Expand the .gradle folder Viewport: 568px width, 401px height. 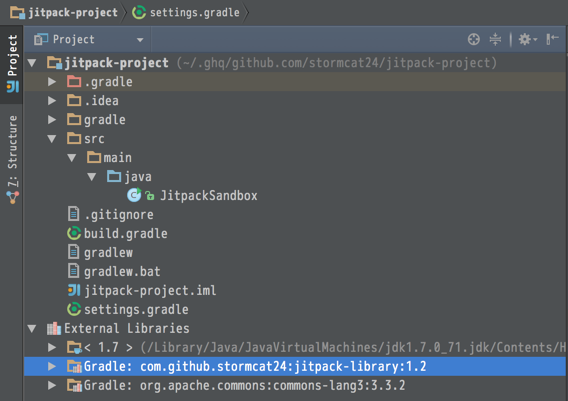pyautogui.click(x=52, y=82)
